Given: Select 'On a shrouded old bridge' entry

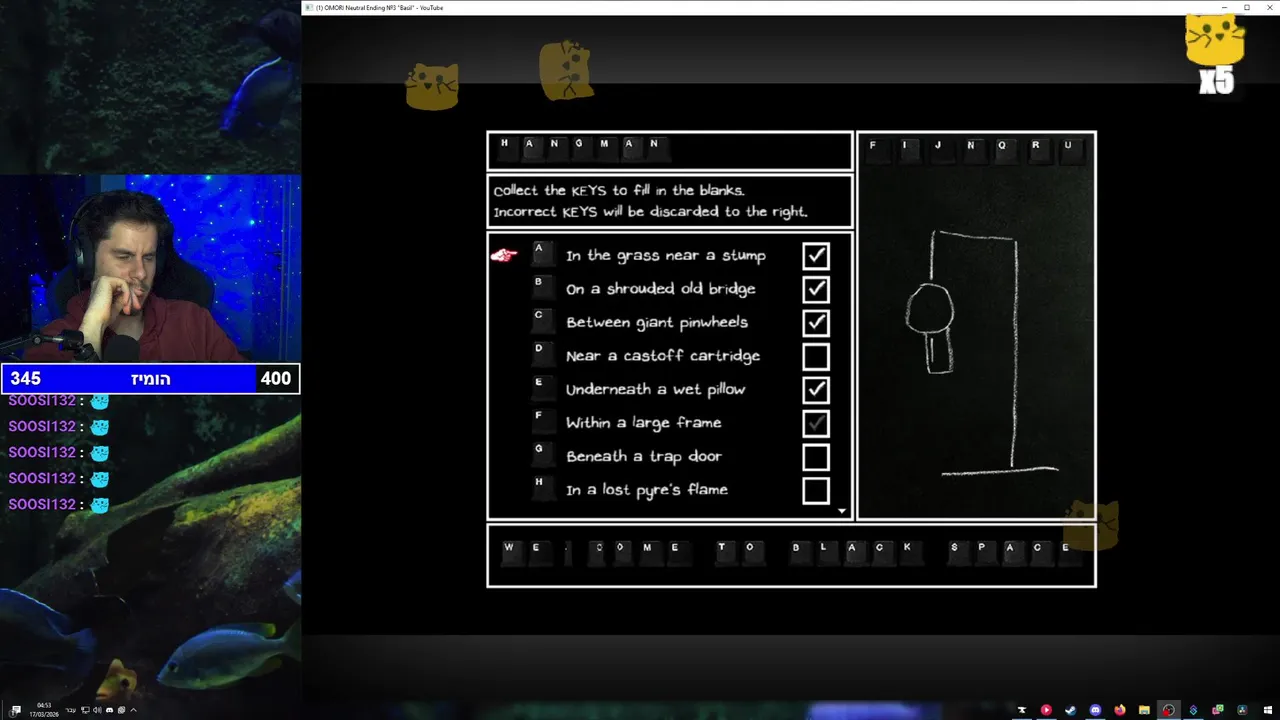Looking at the screenshot, I should pyautogui.click(x=661, y=289).
